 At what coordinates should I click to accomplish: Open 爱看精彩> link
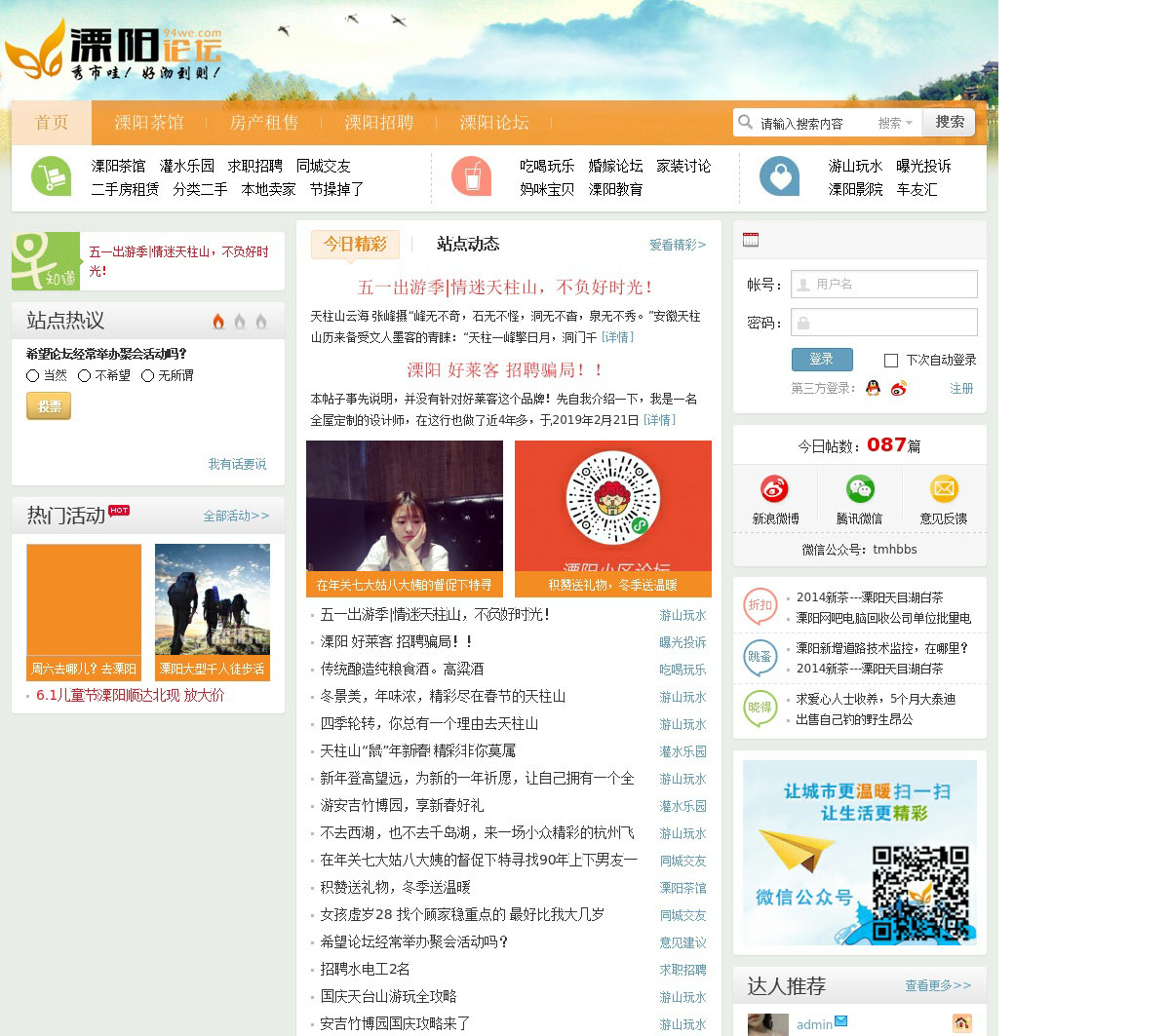[x=678, y=245]
